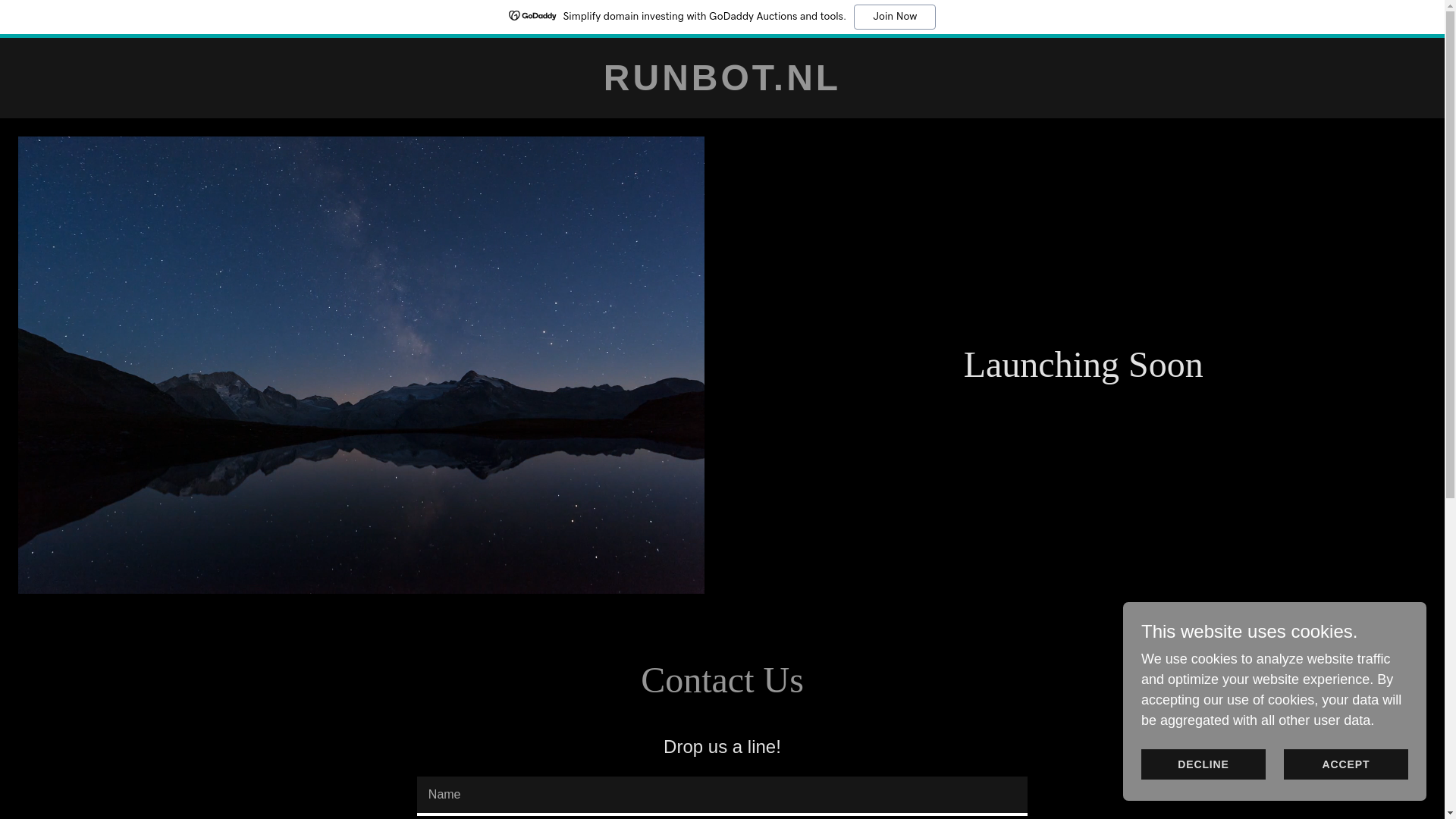The height and width of the screenshot is (819, 1456).
Task: Click the Launching Soon heading
Action: coord(1083,365)
